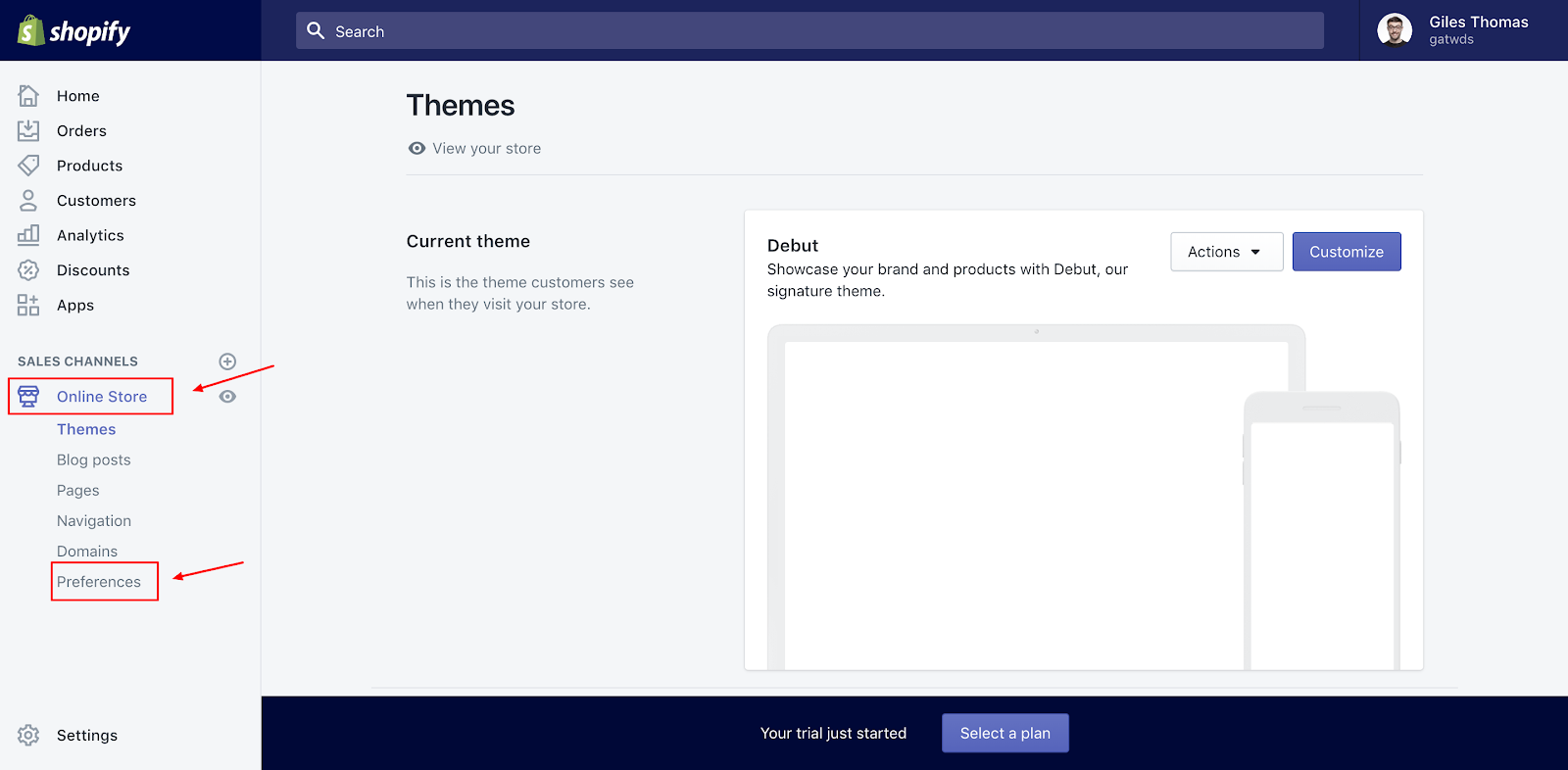Click the Shopify logo
Viewport: 1568px width, 770px height.
pos(73,31)
